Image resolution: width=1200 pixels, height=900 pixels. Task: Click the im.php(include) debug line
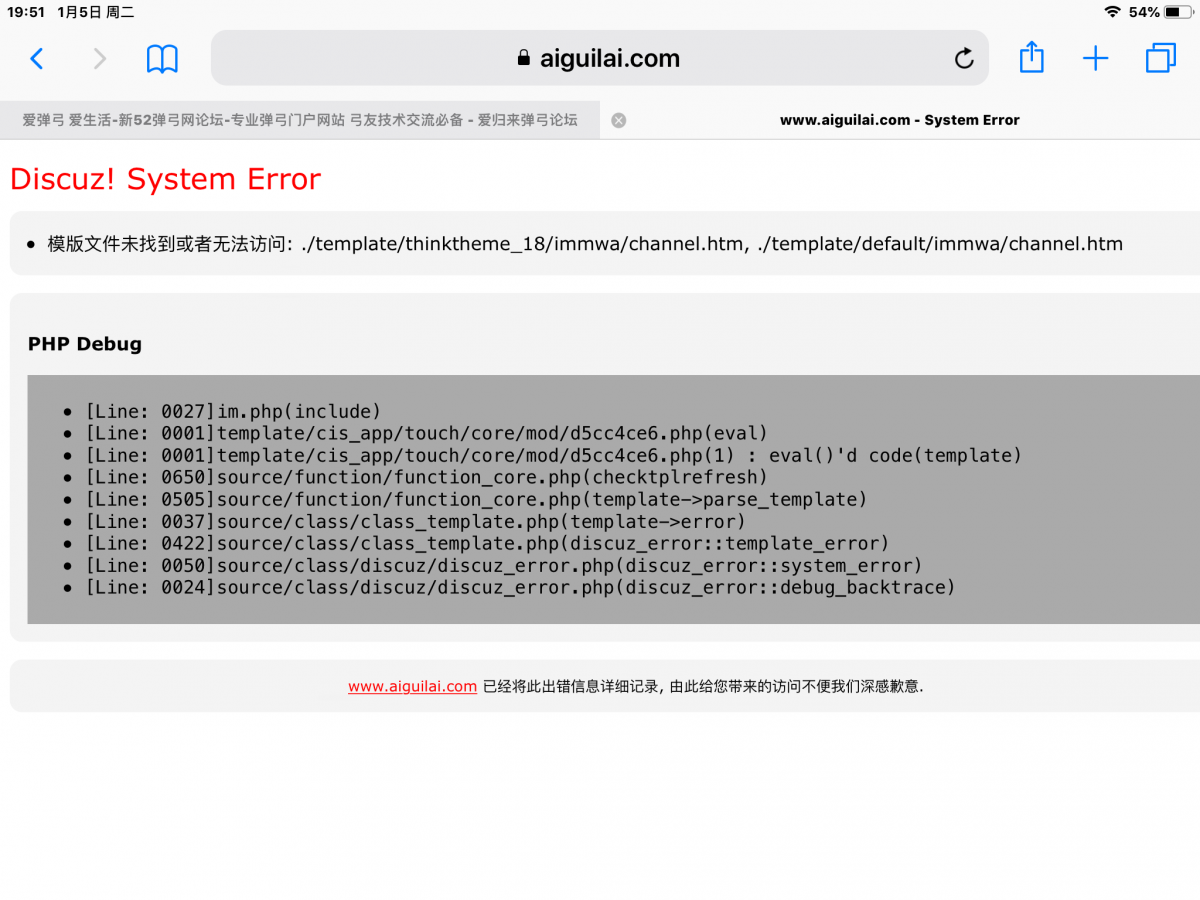[233, 411]
